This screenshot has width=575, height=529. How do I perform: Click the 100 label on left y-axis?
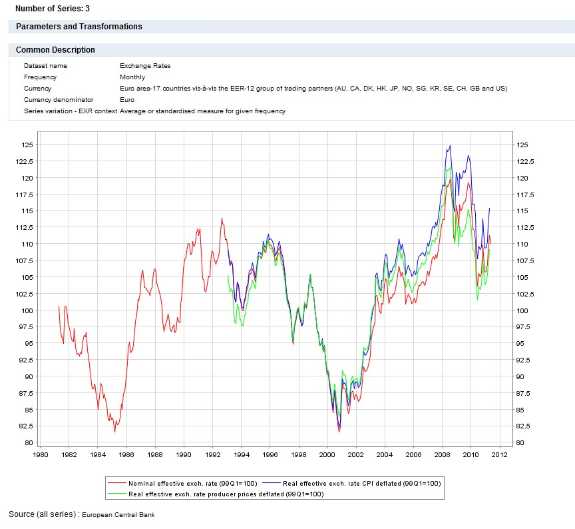(28, 310)
